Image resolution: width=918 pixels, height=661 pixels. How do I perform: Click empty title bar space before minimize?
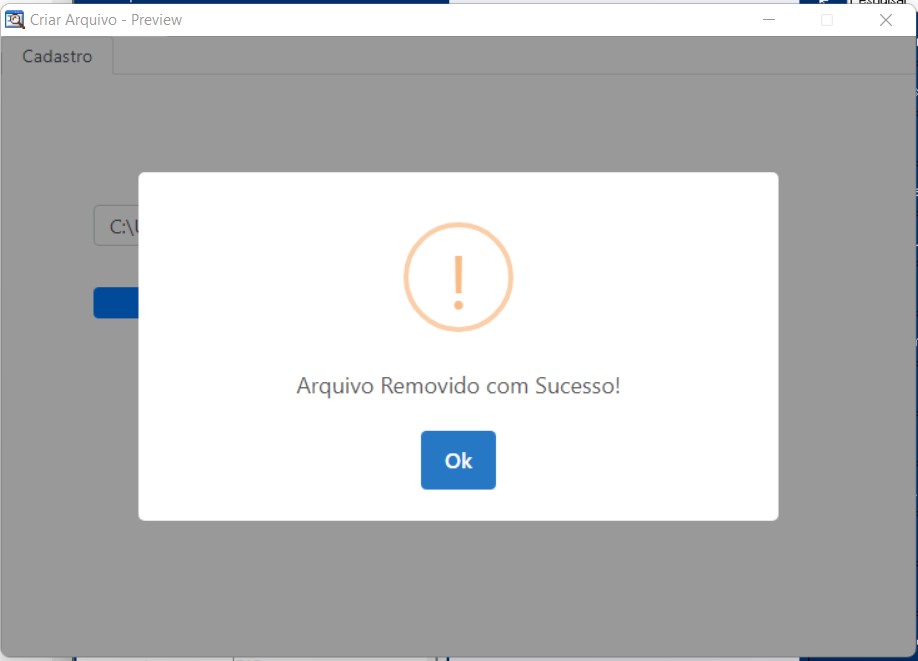click(500, 20)
